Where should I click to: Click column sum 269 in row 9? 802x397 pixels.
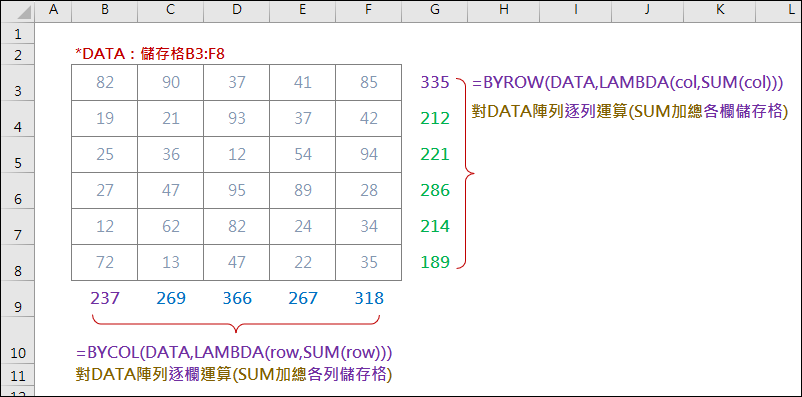(x=171, y=298)
